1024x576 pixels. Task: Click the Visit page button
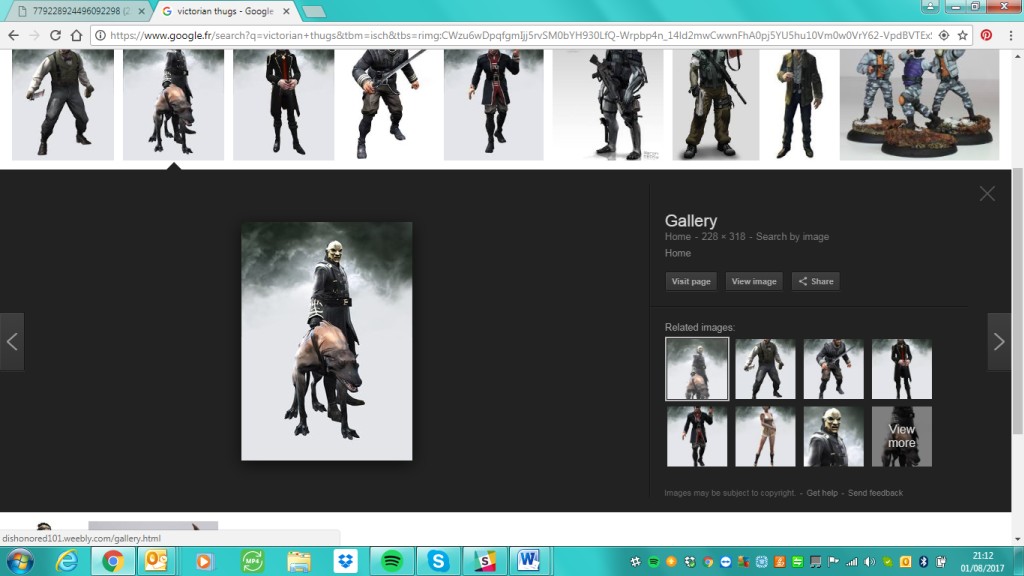[x=691, y=281]
